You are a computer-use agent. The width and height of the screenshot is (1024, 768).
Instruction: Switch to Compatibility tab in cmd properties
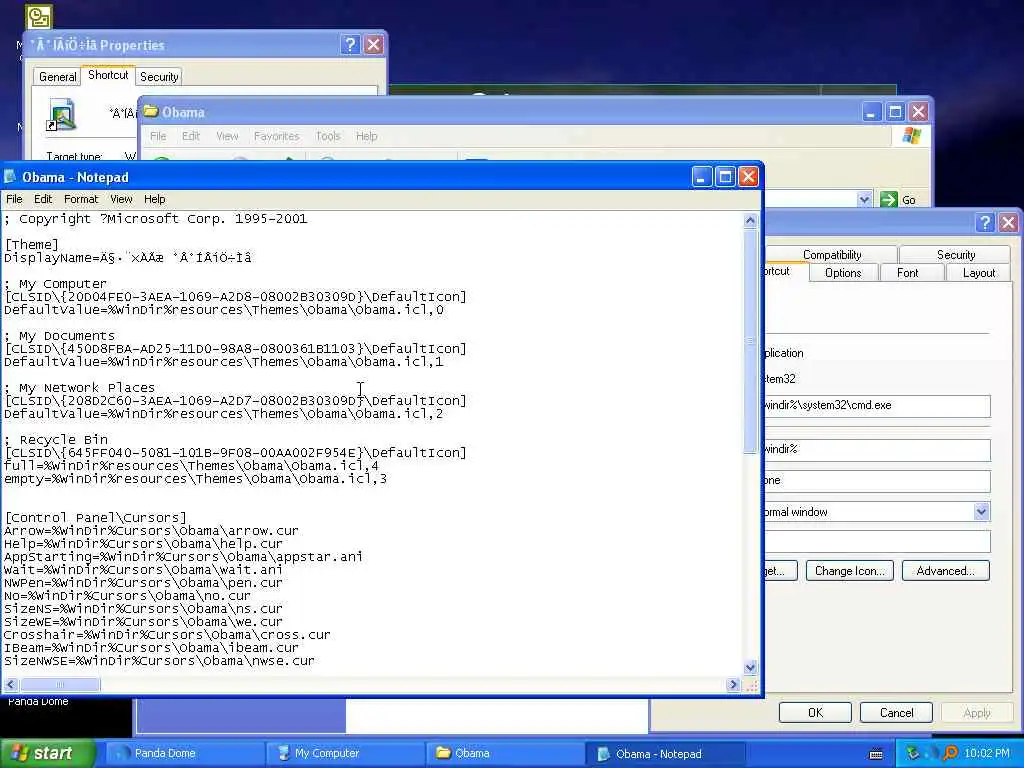[832, 255]
